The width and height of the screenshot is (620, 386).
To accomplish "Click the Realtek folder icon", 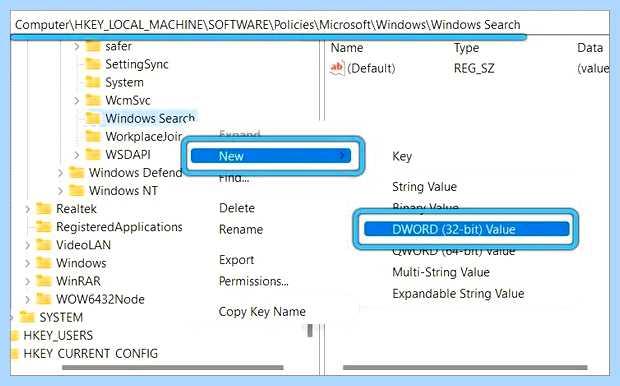I will tap(43, 209).
